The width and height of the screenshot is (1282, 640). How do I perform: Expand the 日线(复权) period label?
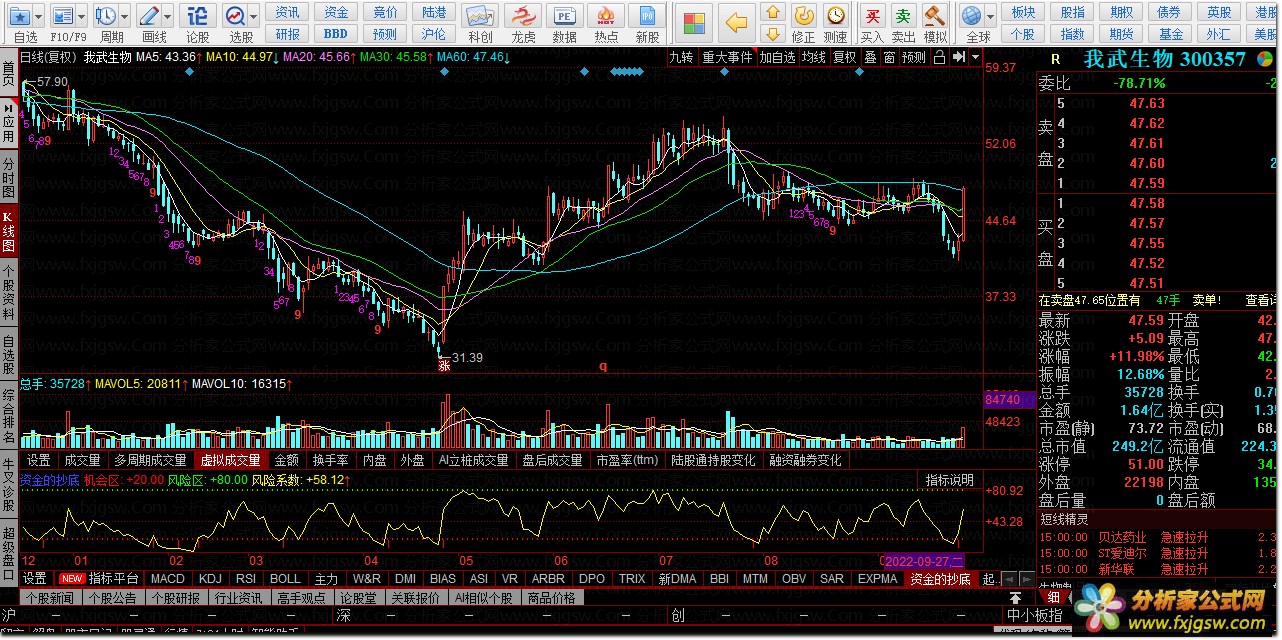click(x=49, y=57)
